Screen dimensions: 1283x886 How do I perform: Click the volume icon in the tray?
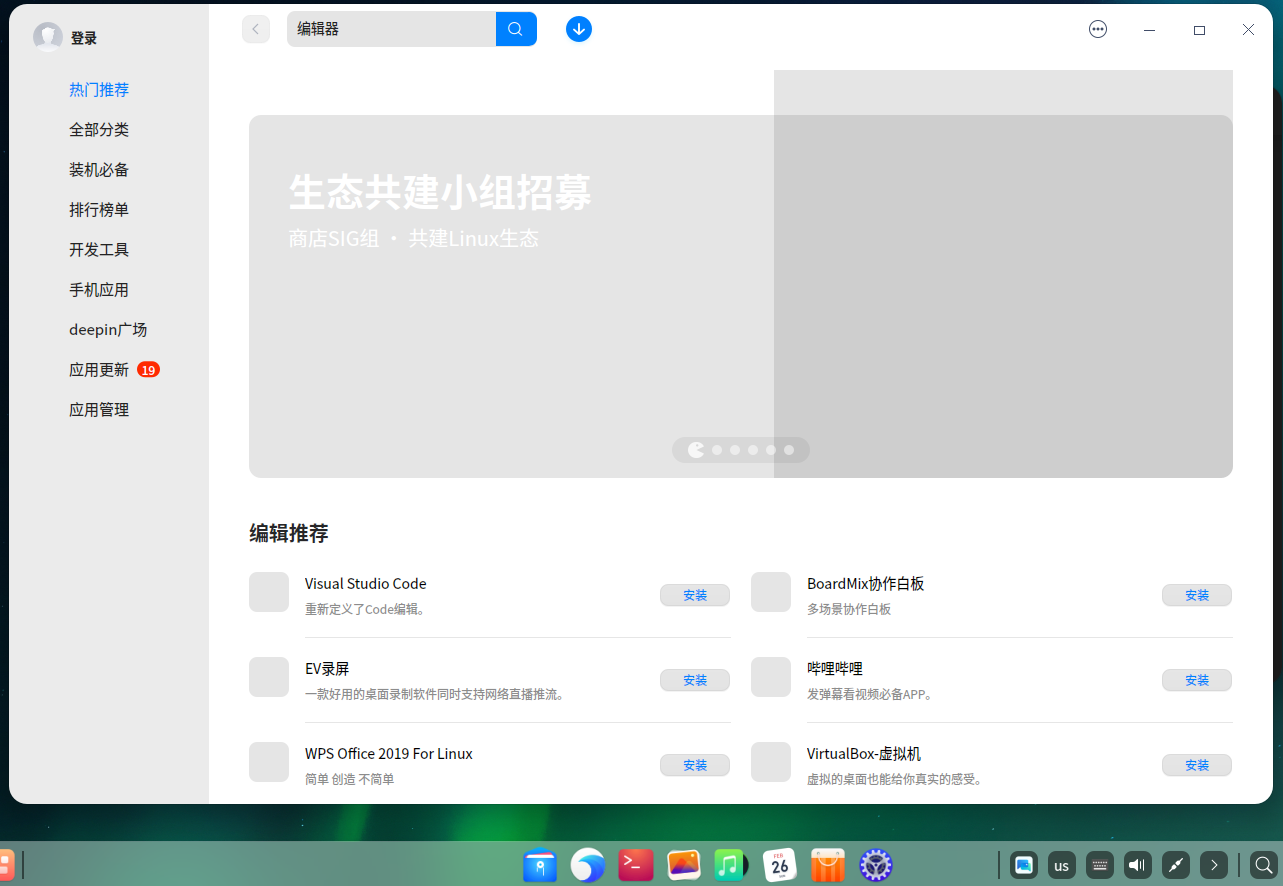click(x=1137, y=865)
